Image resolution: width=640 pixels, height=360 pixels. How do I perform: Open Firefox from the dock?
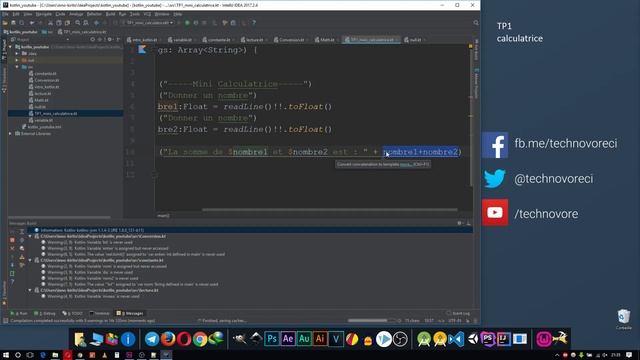point(168,339)
